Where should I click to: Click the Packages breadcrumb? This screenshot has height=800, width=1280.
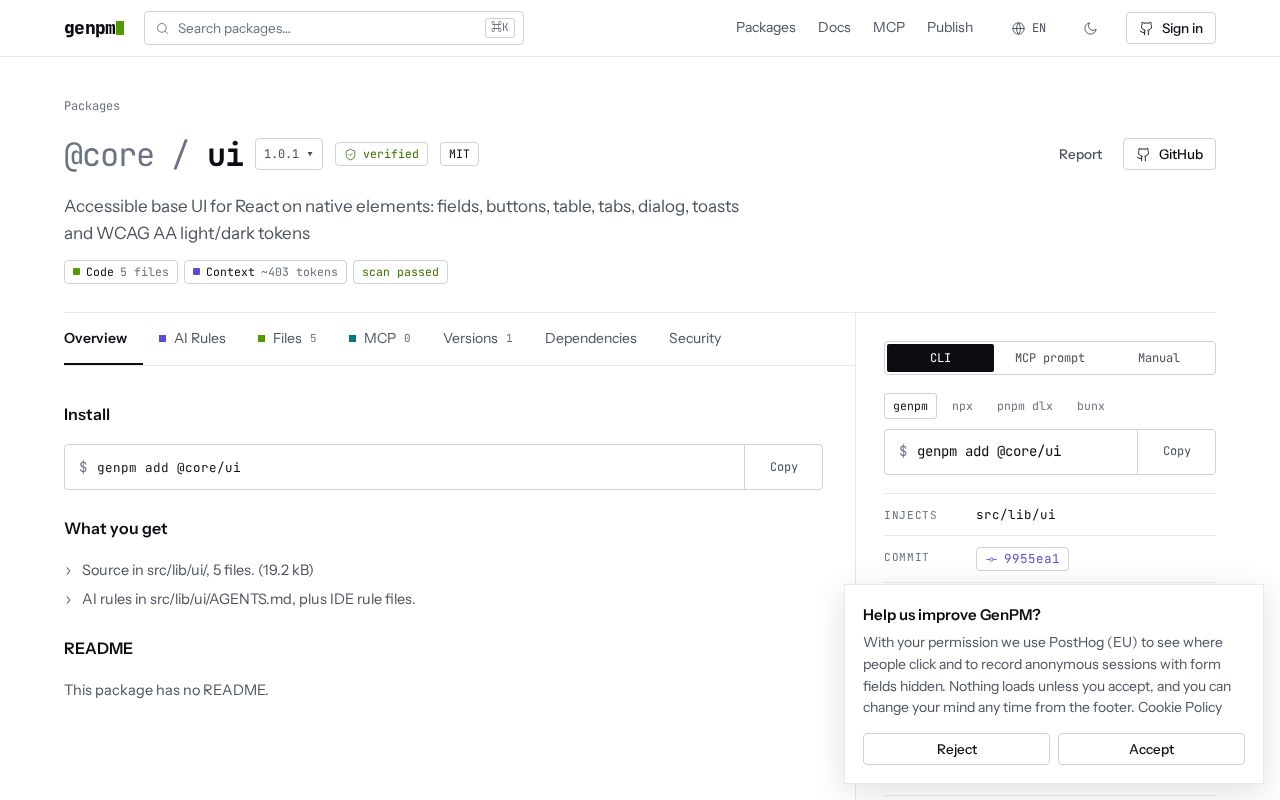tap(92, 106)
